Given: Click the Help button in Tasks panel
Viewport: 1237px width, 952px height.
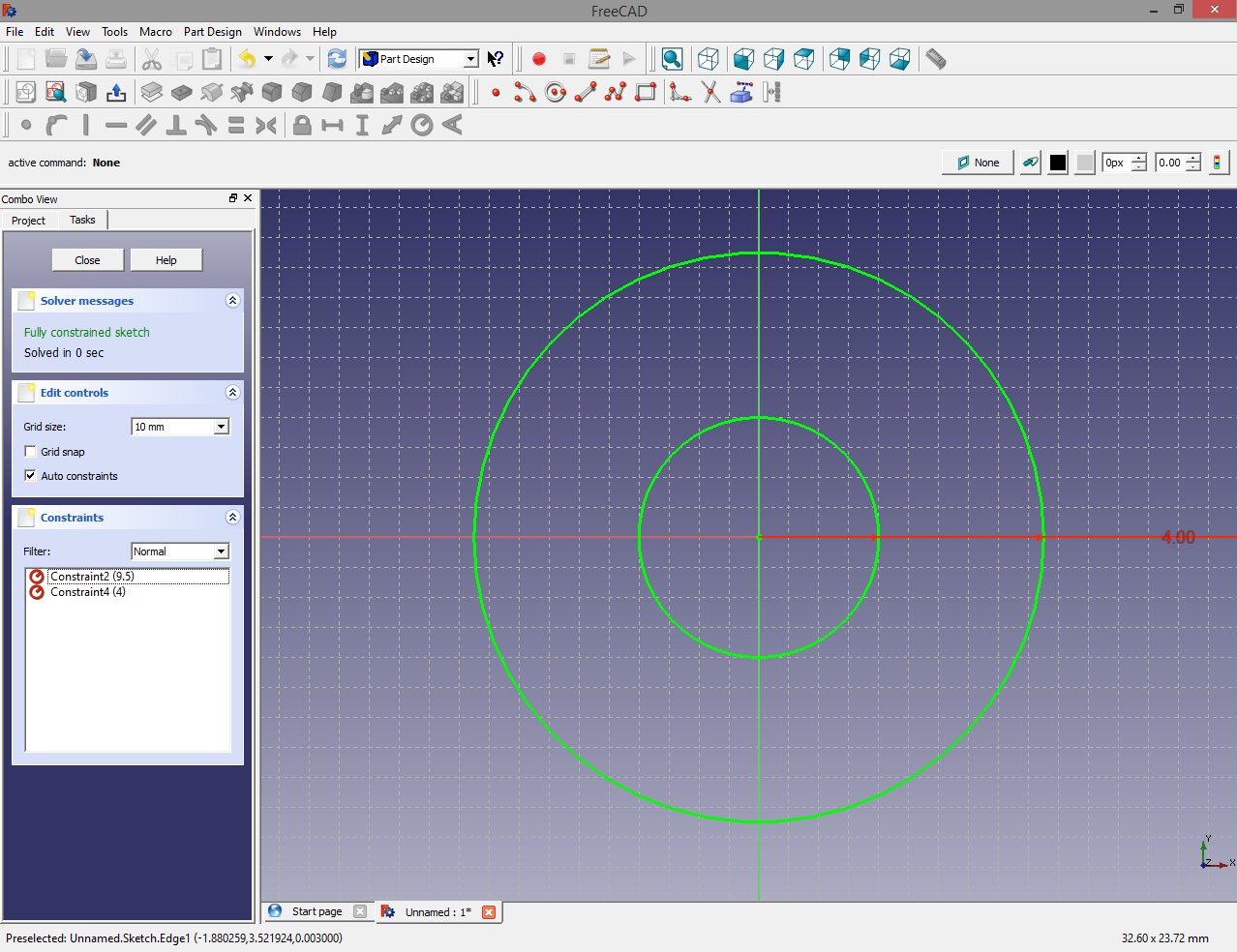Looking at the screenshot, I should pyautogui.click(x=166, y=260).
